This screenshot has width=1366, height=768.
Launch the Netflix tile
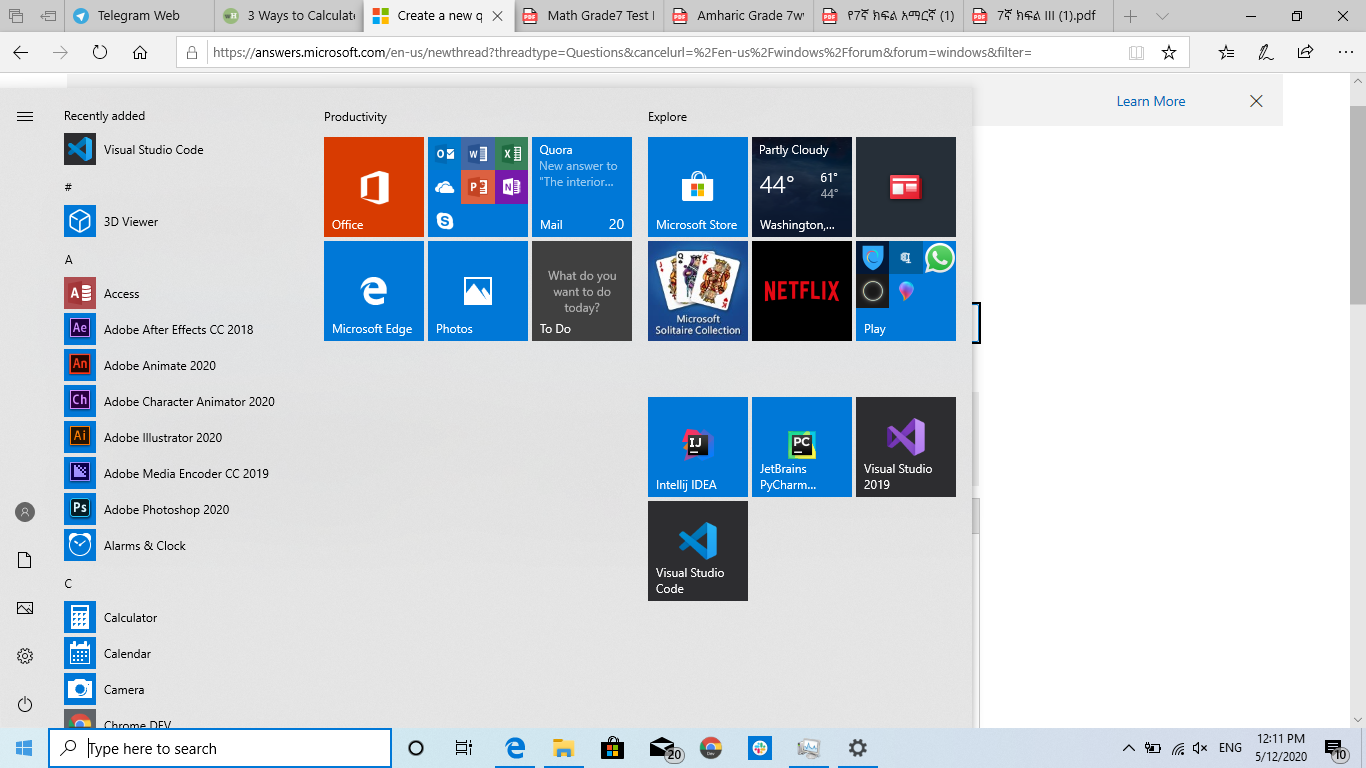pos(802,291)
